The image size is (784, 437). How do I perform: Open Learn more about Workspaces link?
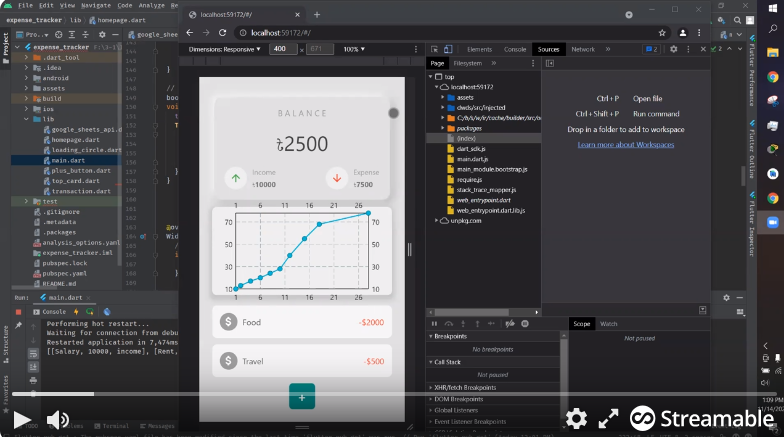point(626,144)
